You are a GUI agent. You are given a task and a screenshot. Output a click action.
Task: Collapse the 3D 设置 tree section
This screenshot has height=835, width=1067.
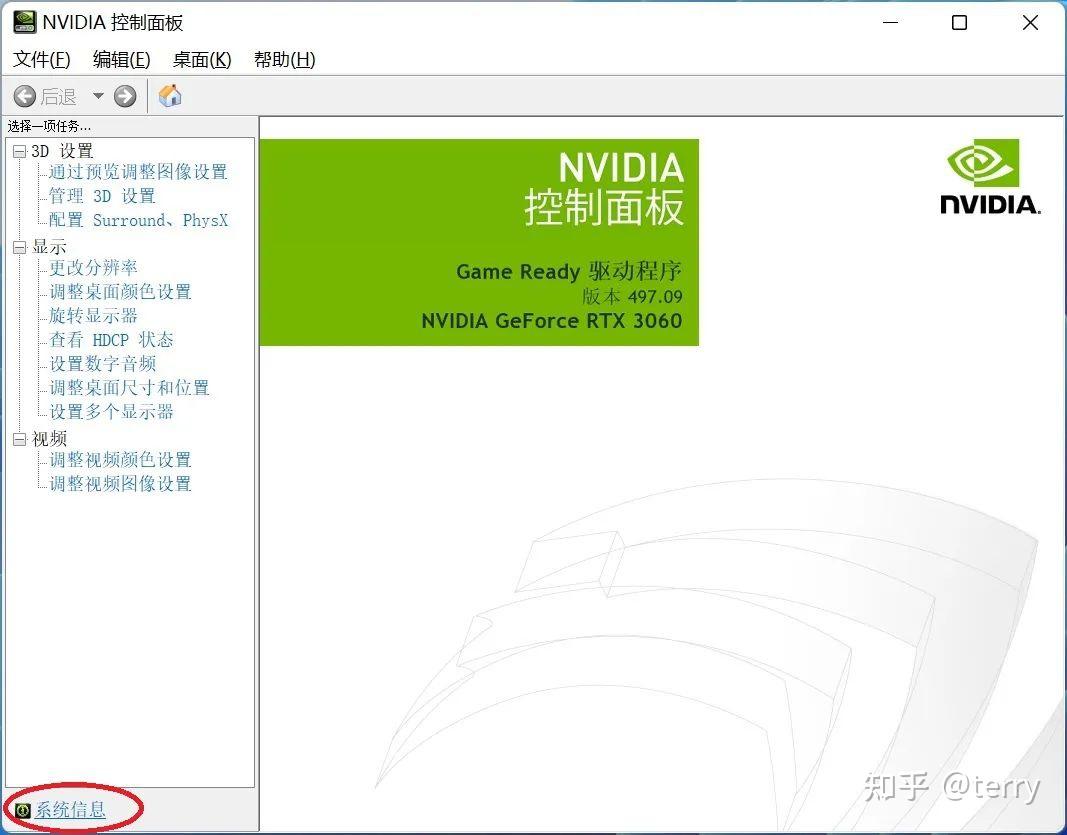20,151
